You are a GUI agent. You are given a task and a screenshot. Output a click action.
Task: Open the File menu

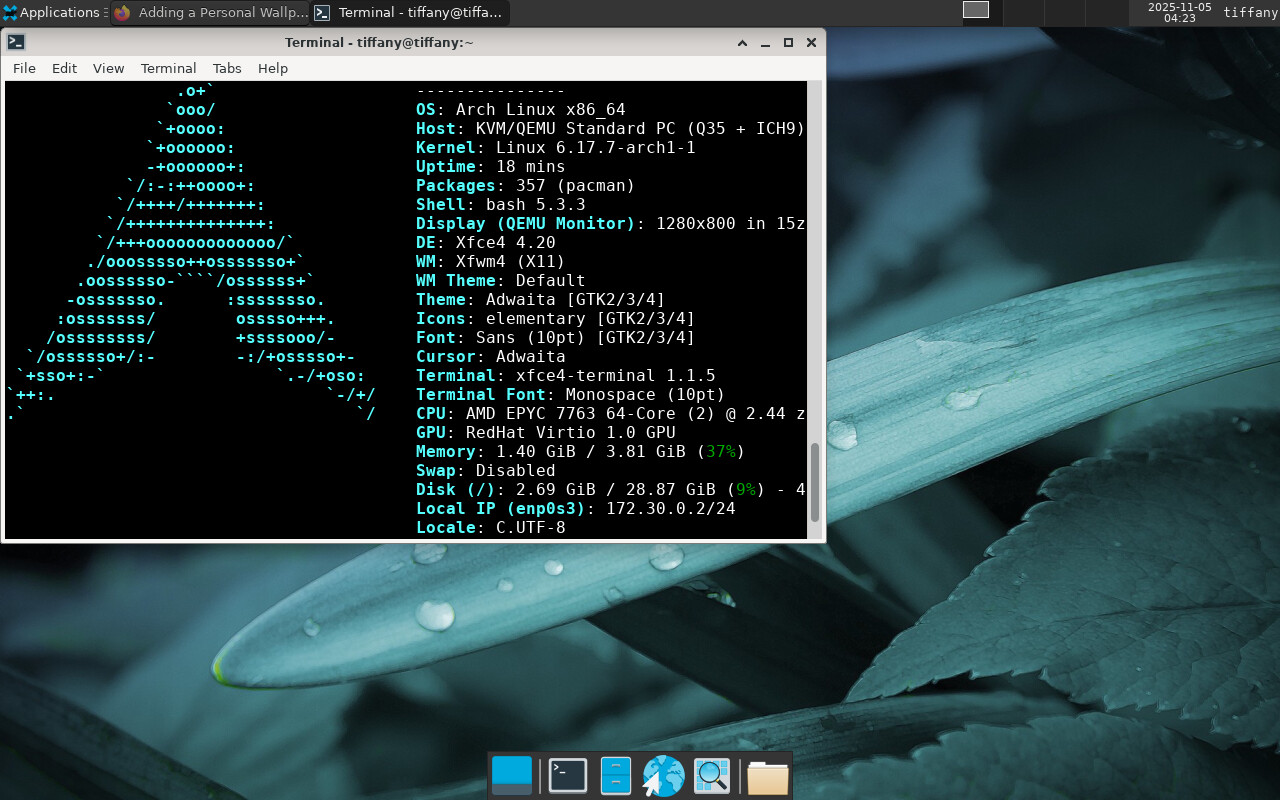(24, 68)
